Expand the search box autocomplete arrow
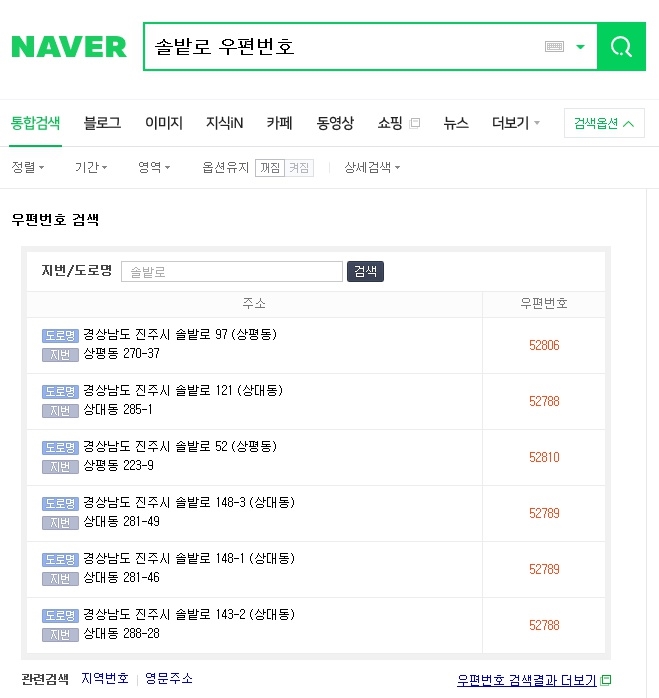659x698 pixels. click(580, 46)
